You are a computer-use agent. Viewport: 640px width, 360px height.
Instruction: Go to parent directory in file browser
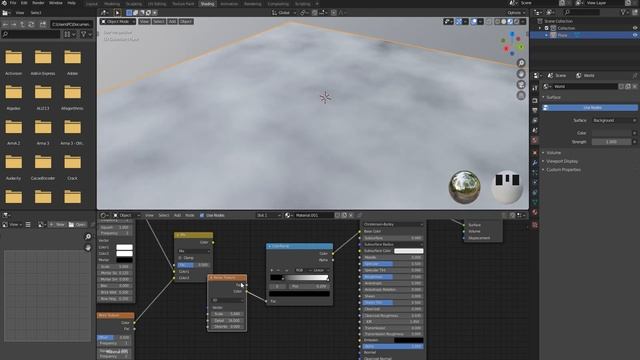pyautogui.click(x=22, y=24)
